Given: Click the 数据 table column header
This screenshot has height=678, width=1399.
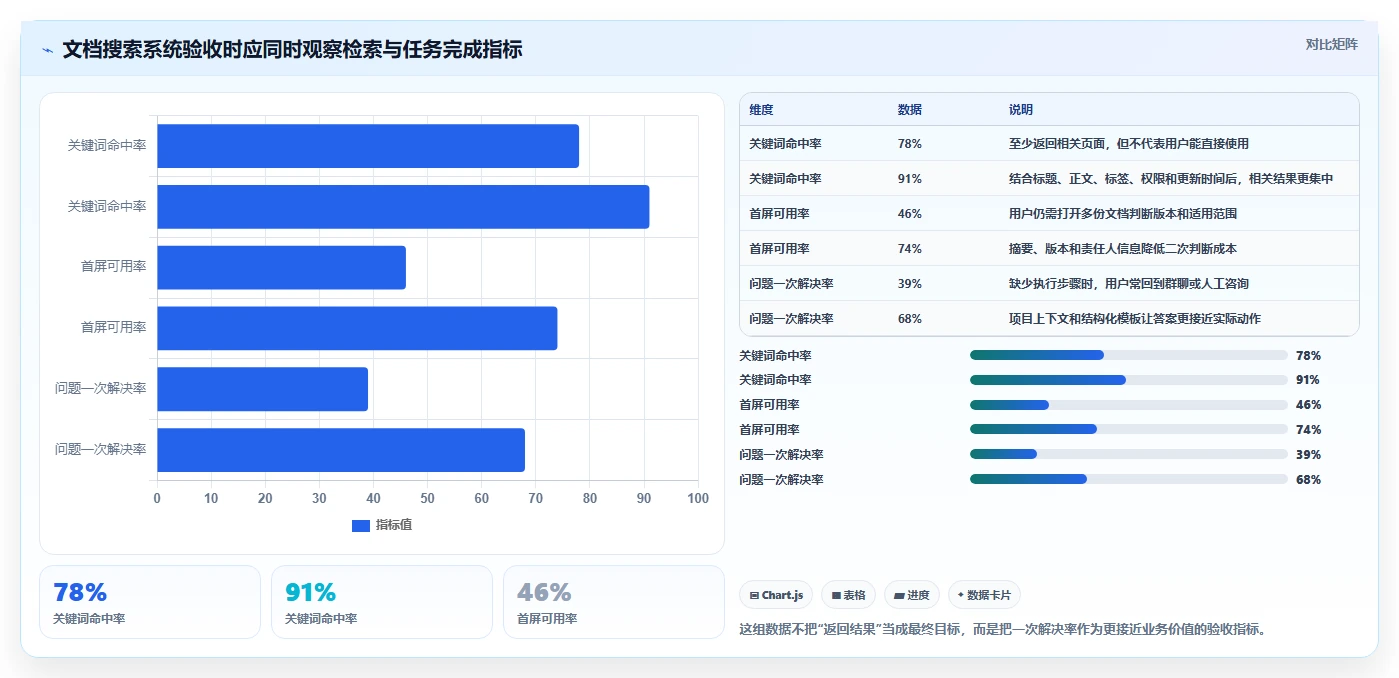Looking at the screenshot, I should [x=910, y=110].
